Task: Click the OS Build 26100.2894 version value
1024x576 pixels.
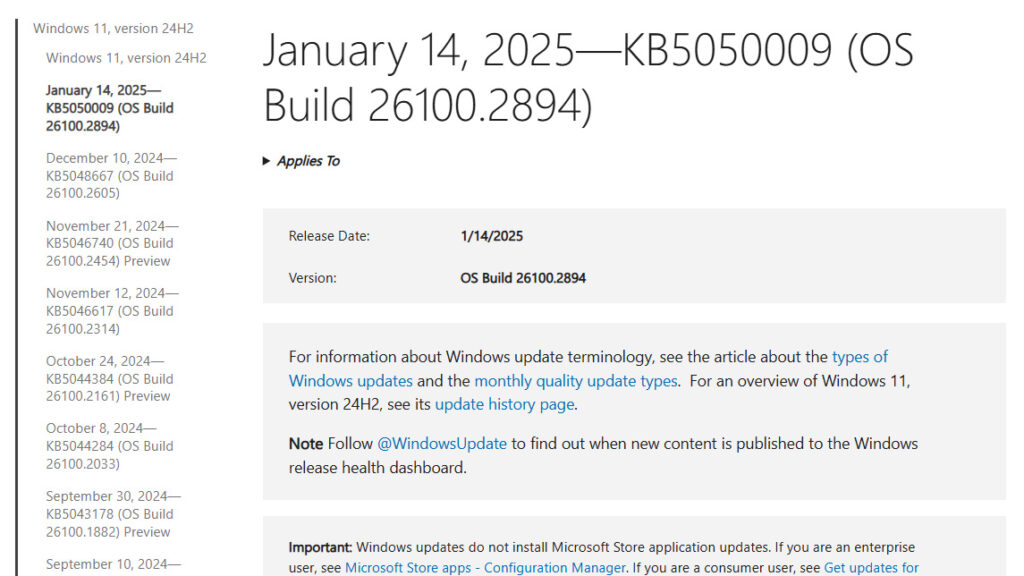Action: (x=523, y=278)
